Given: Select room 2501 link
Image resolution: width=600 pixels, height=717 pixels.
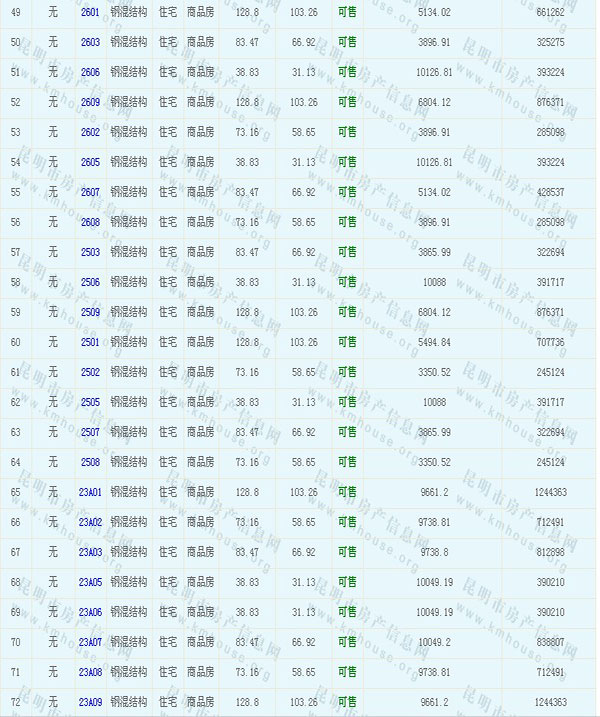Looking at the screenshot, I should pos(90,342).
